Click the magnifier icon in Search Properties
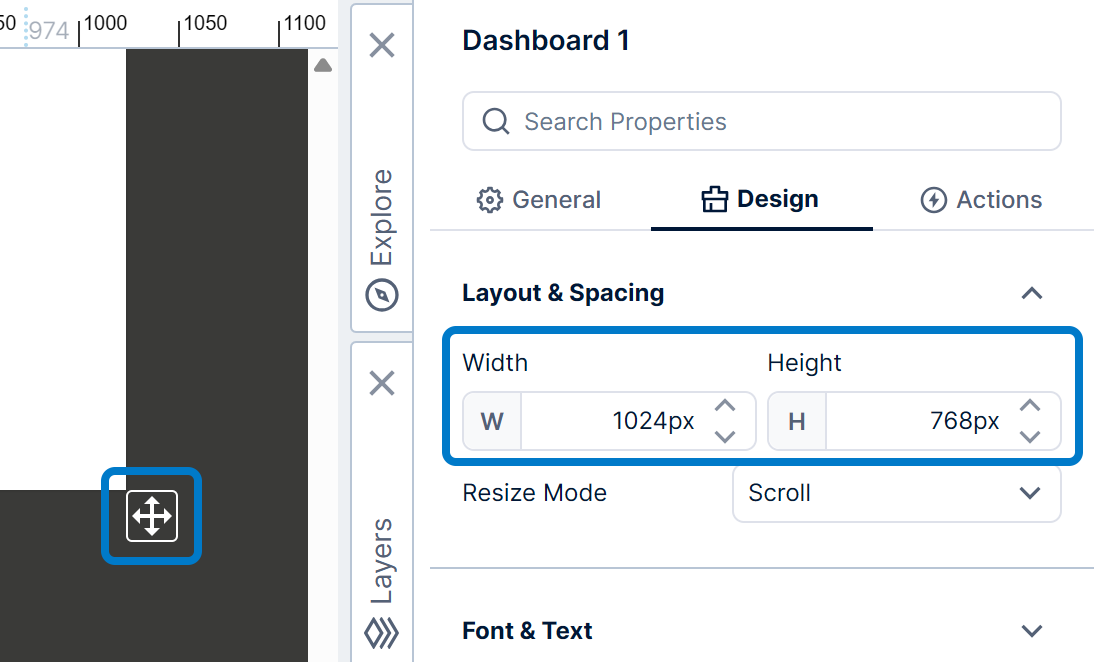 point(495,121)
